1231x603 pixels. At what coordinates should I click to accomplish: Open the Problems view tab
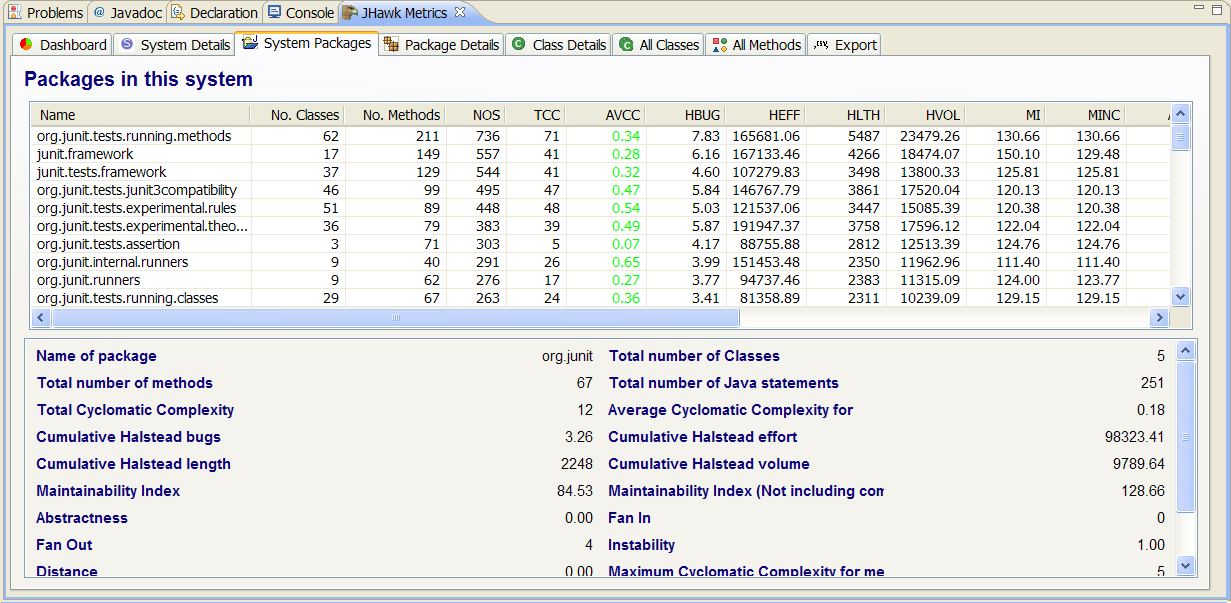(x=46, y=13)
